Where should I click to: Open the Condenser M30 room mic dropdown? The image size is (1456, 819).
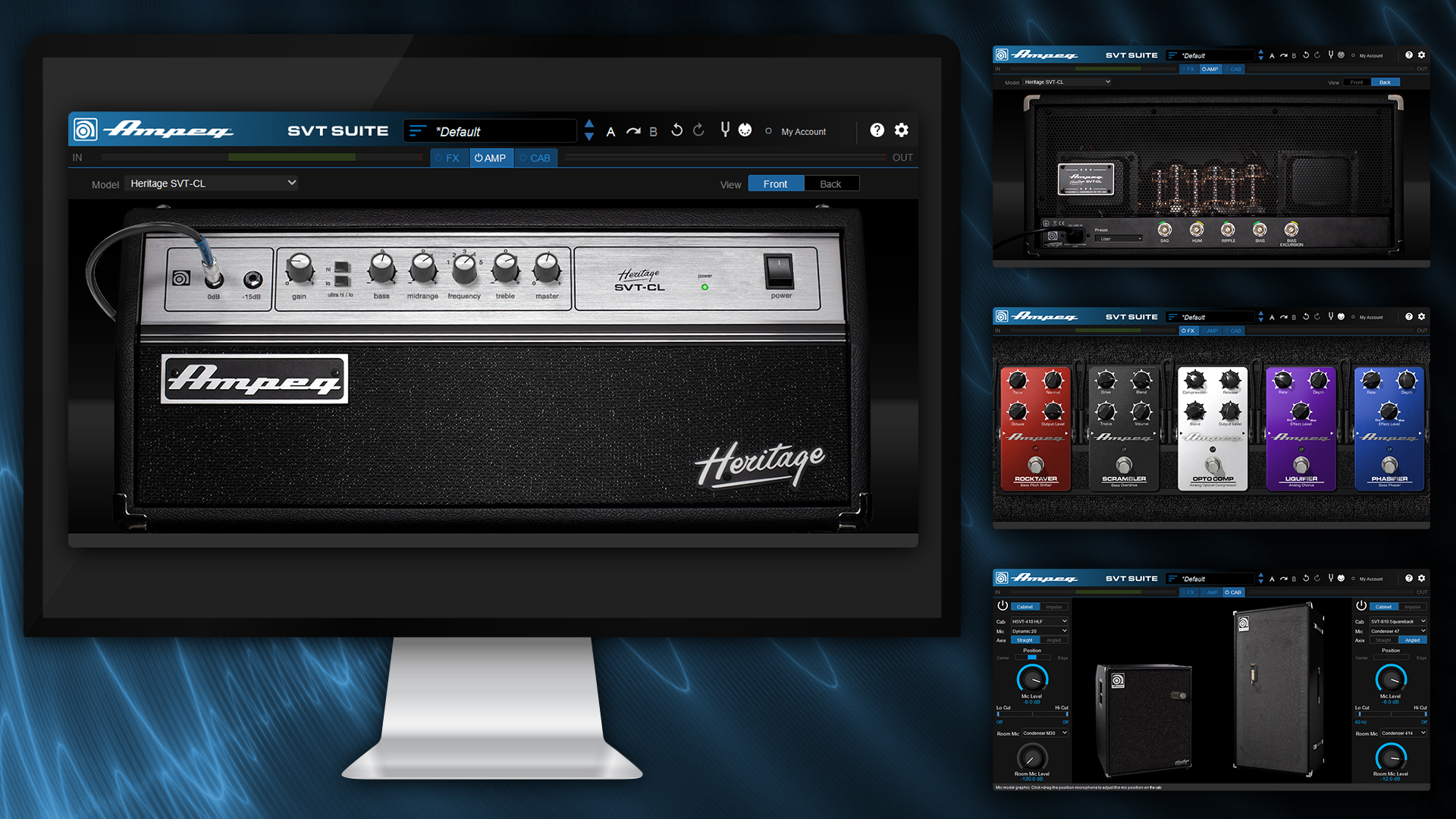point(1045,733)
